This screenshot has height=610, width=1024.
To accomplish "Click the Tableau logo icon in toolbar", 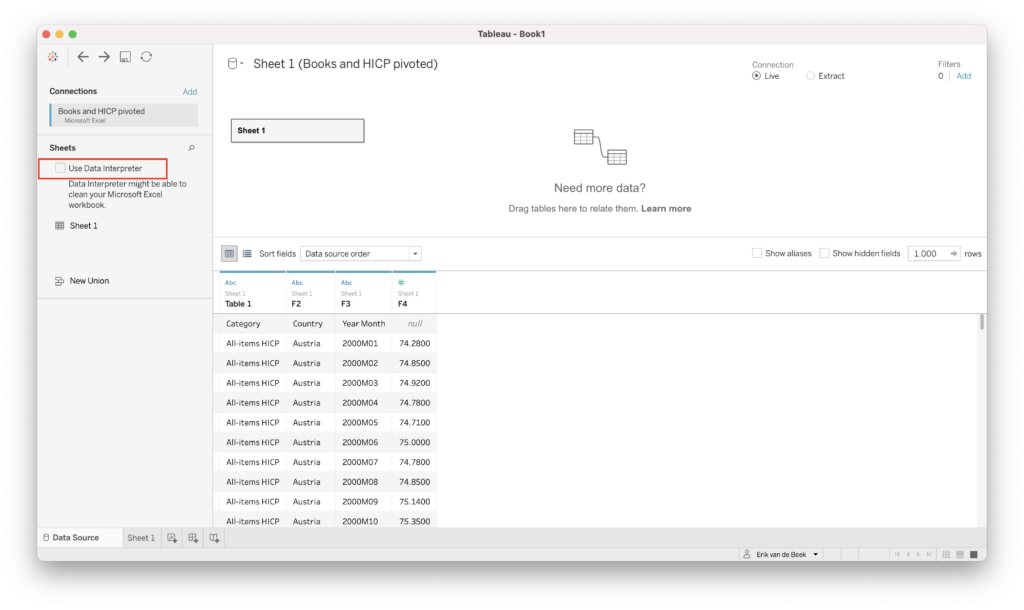I will (x=52, y=57).
